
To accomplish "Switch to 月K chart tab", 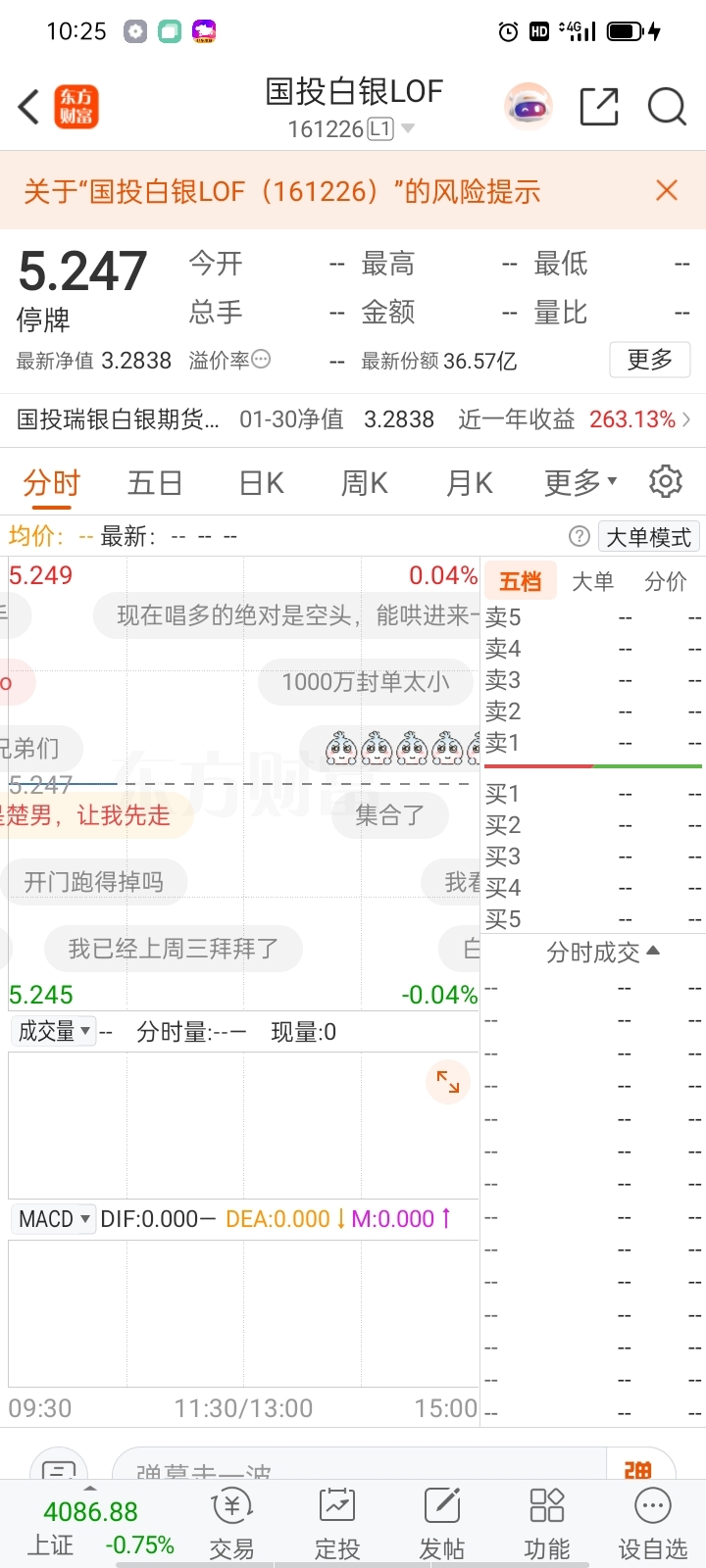I will pos(469,482).
